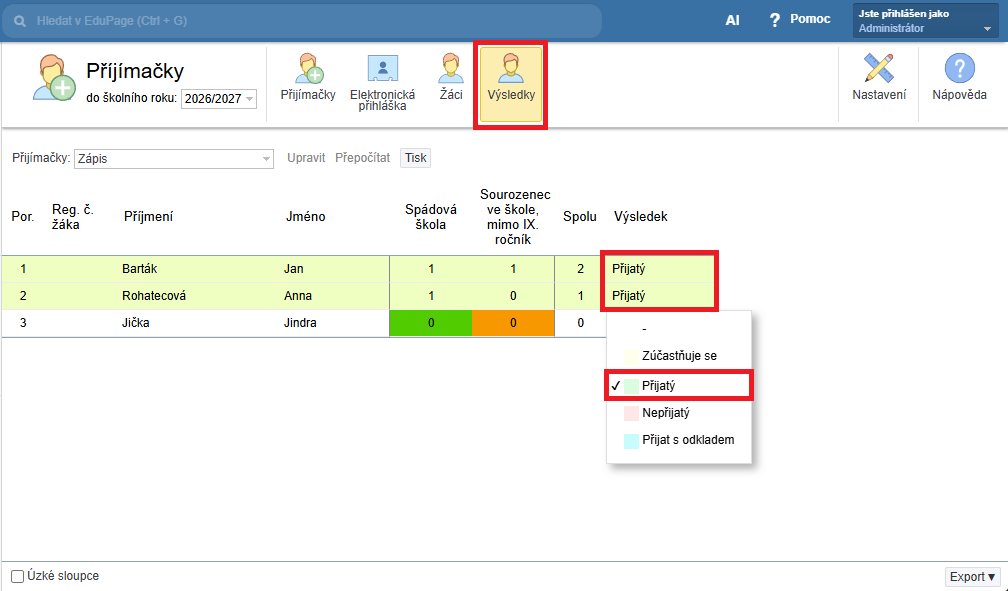Open the Přijímačky Zápis combo box

click(173, 158)
